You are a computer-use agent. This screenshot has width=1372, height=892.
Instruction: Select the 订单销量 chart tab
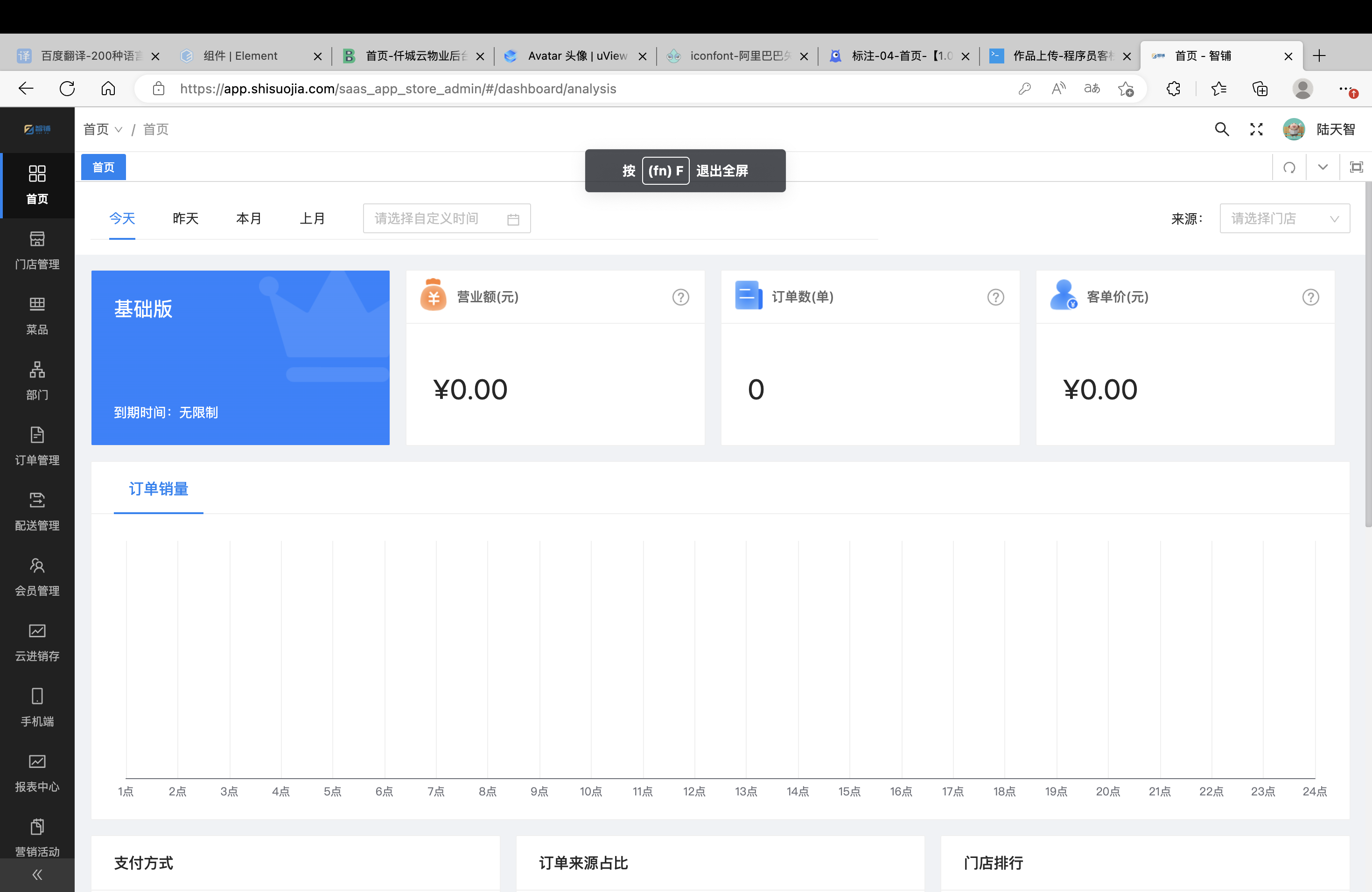point(159,488)
